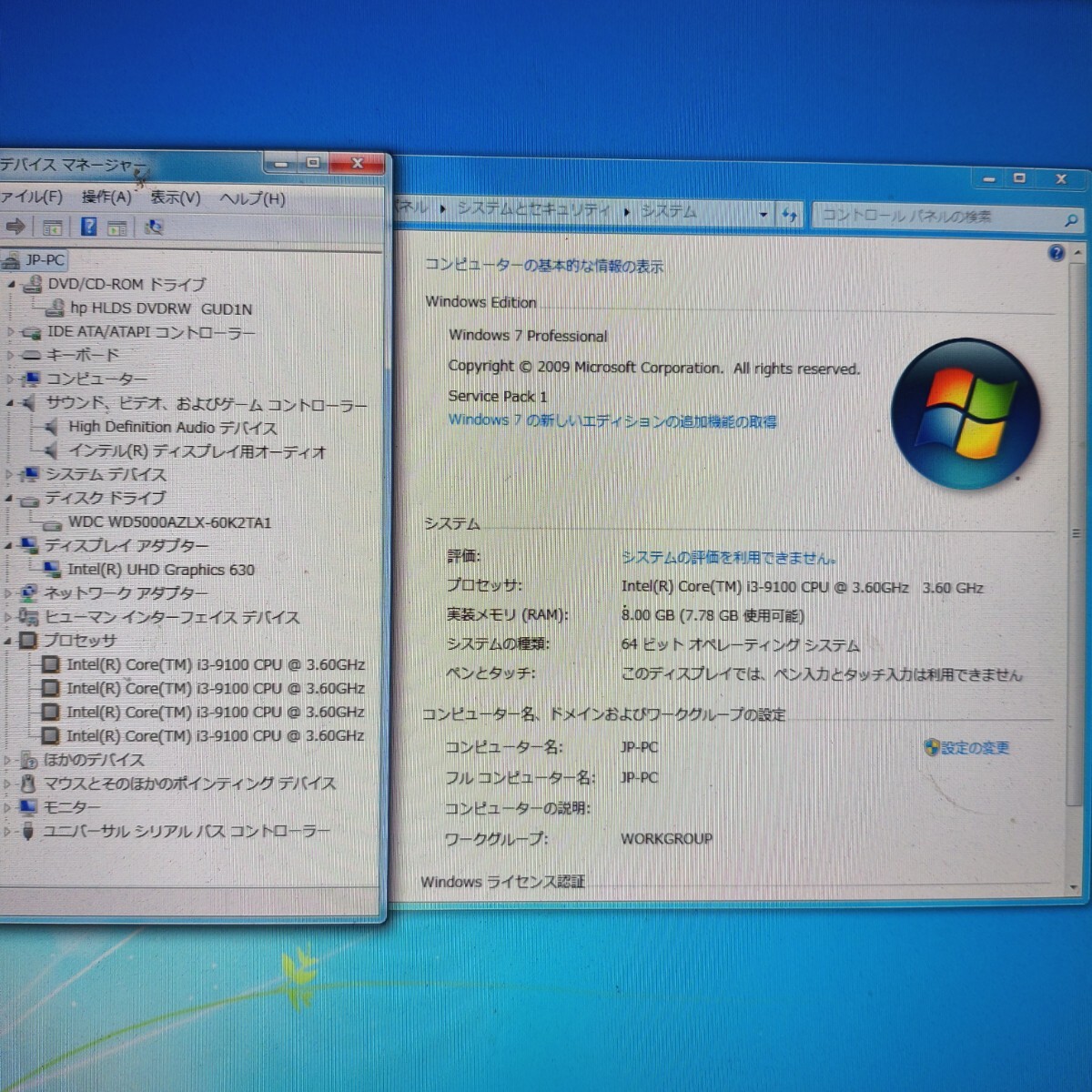The image size is (1092, 1092).
Task: Collapse the ディスプレイ アダプター node
Action: [9, 546]
